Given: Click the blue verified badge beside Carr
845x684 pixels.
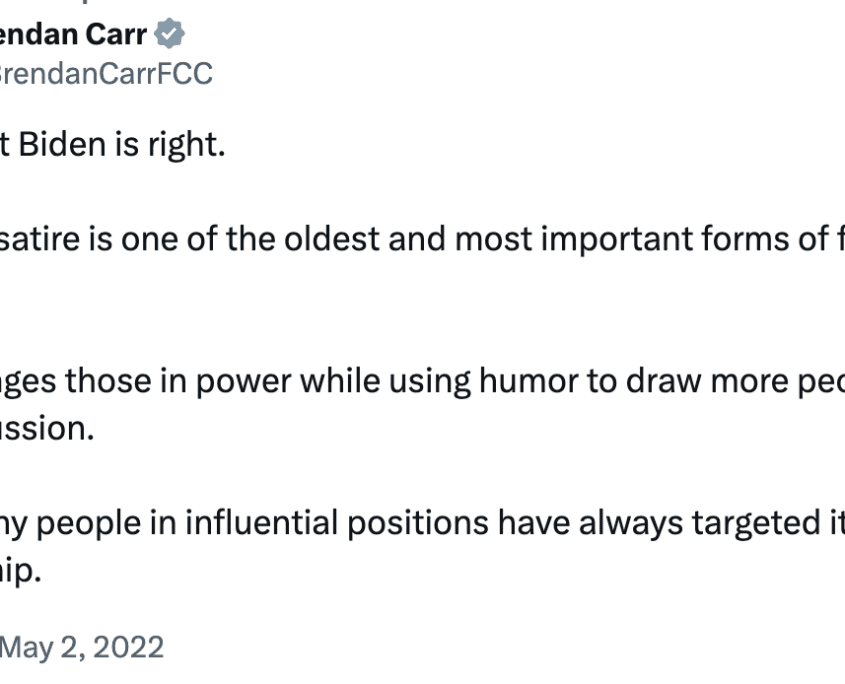Looking at the screenshot, I should (171, 35).
